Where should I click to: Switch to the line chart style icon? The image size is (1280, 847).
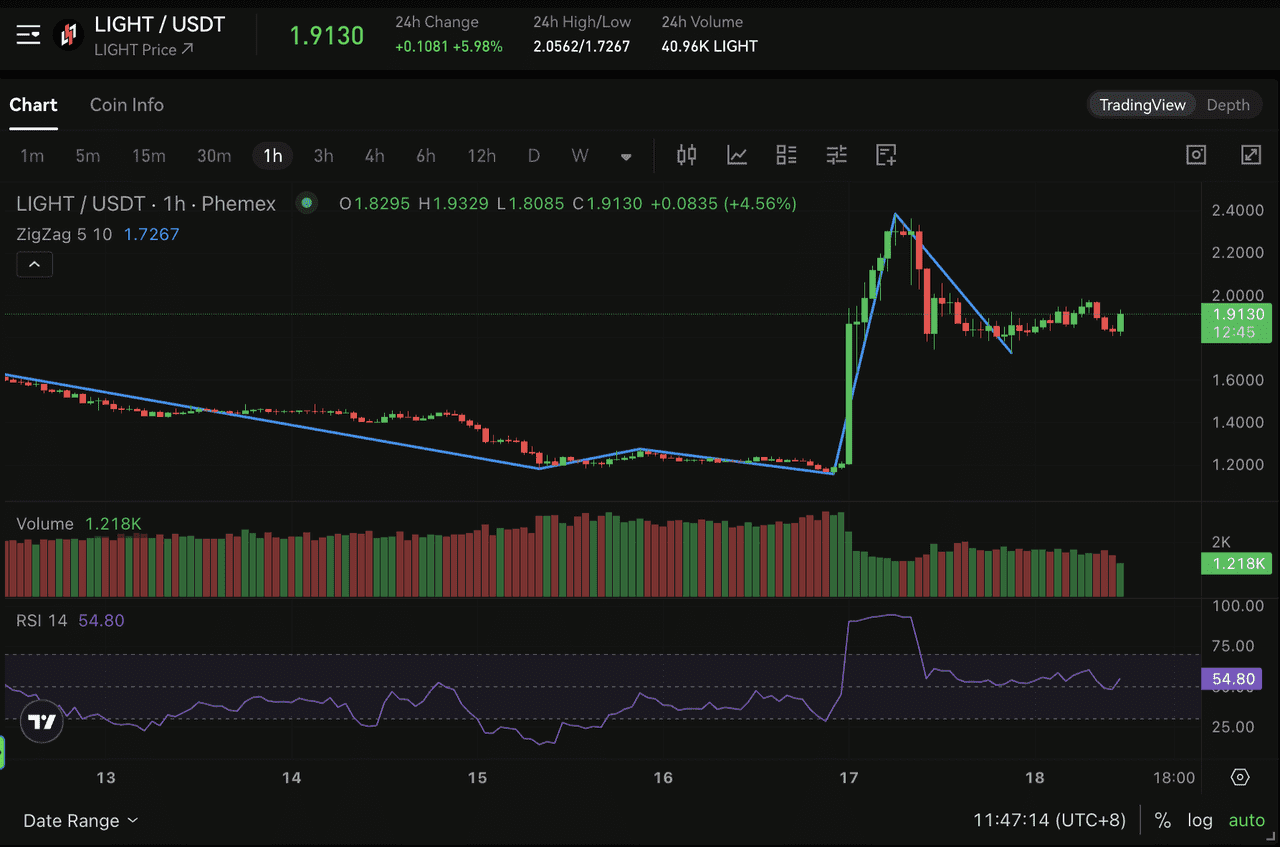(737, 155)
